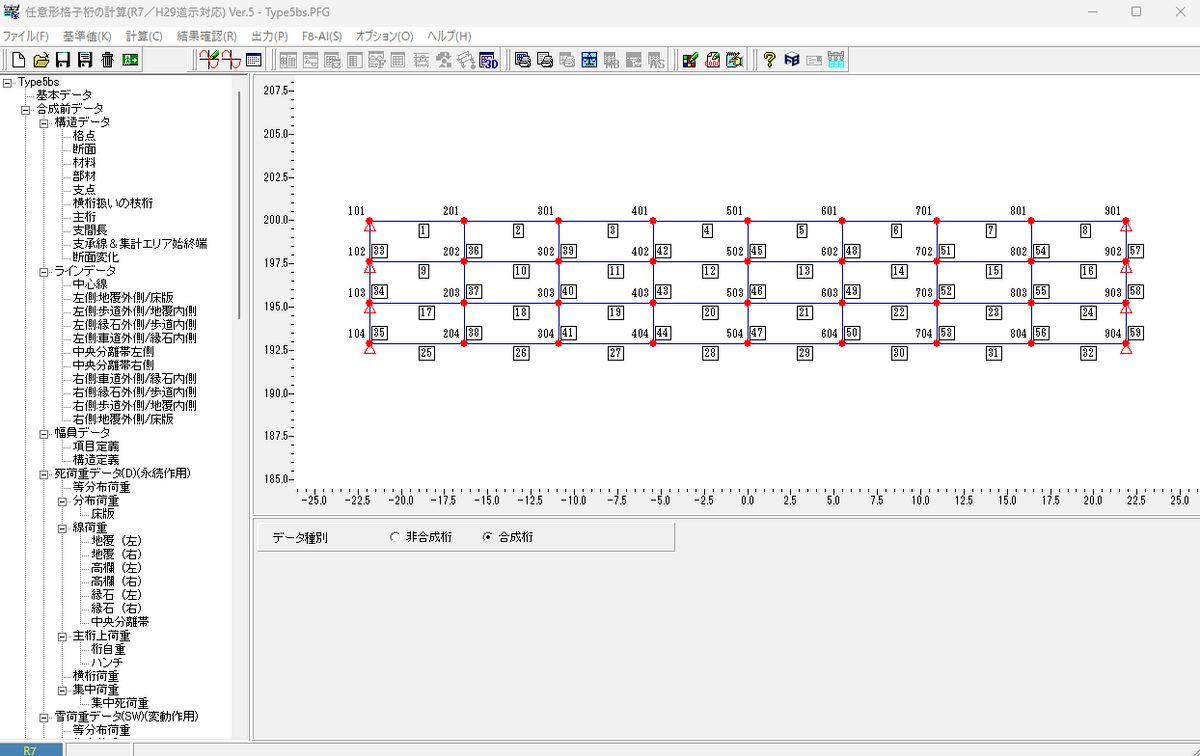The height and width of the screenshot is (756, 1200).
Task: Click the dark blue F8 cube icon
Action: coord(791,60)
